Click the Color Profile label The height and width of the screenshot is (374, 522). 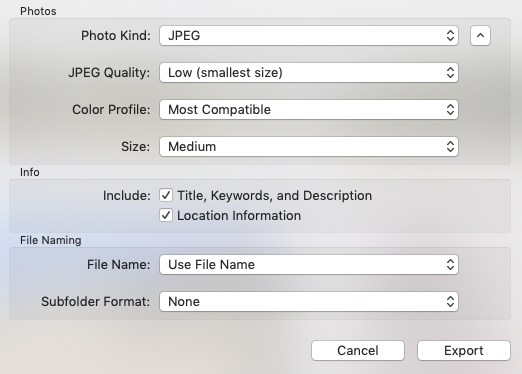tap(111, 110)
